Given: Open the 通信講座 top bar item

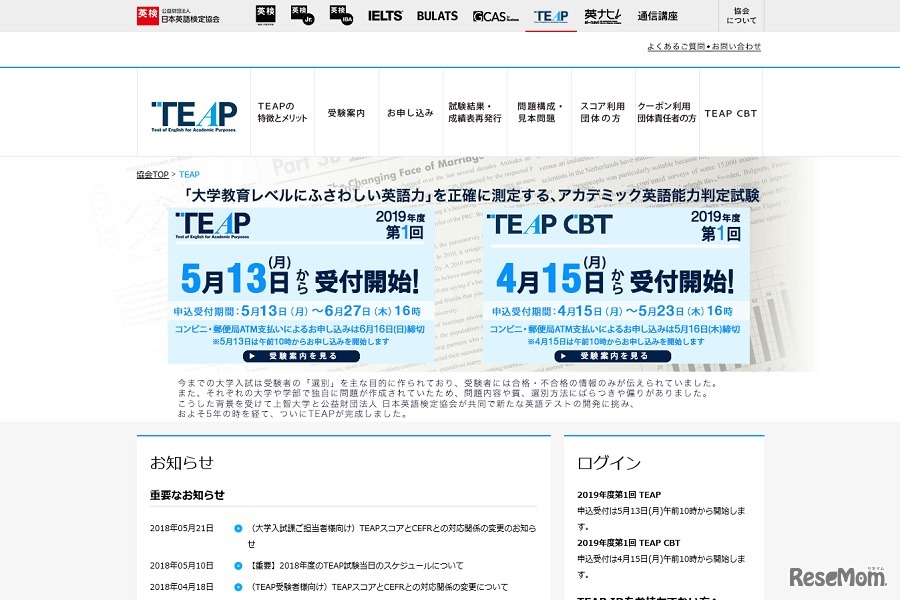Looking at the screenshot, I should (657, 16).
